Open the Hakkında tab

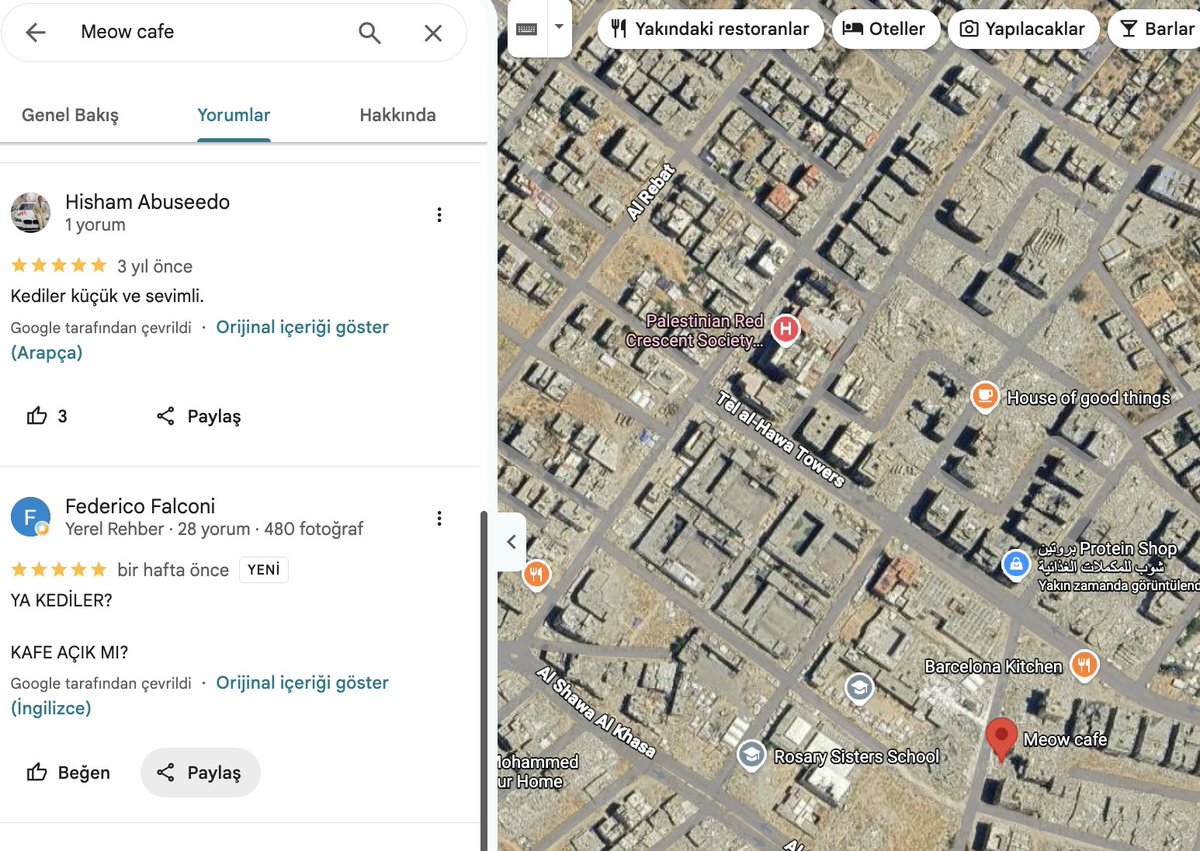click(398, 115)
